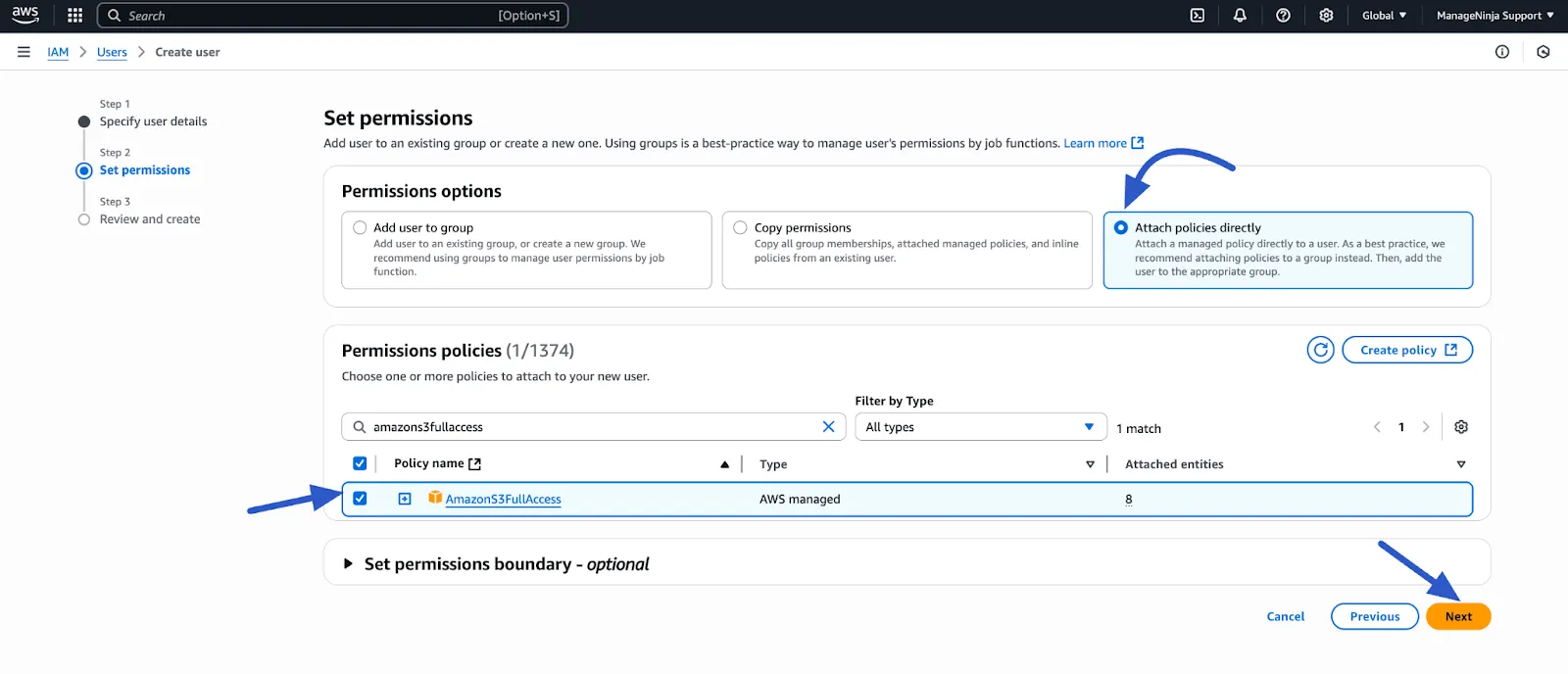Select the Copy permissions option

point(740,227)
